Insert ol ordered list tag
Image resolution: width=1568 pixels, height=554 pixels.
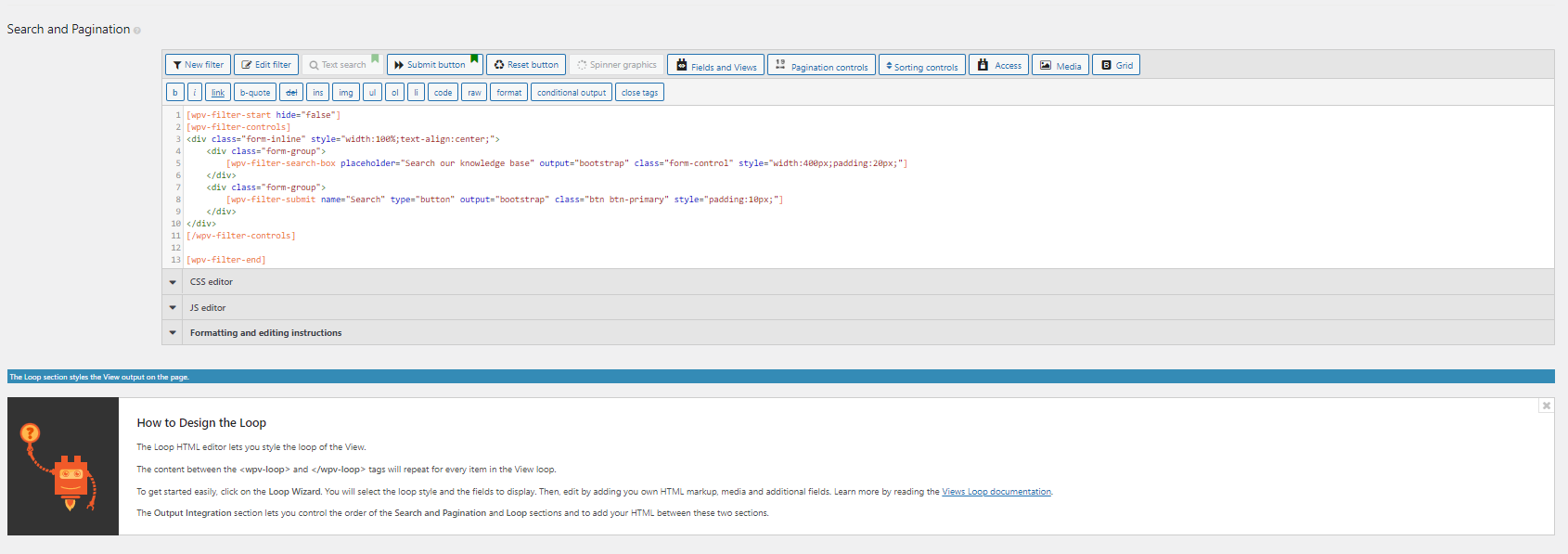395,93
